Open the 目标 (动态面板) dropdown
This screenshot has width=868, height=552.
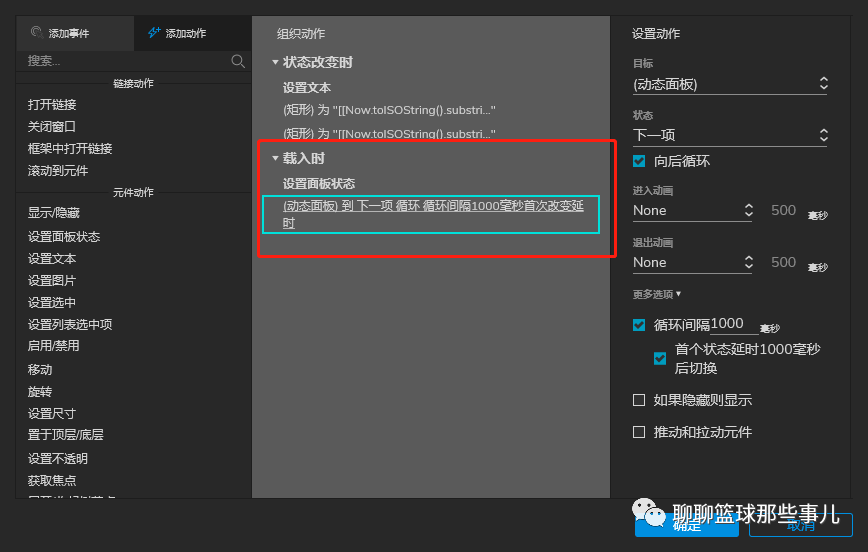click(730, 84)
